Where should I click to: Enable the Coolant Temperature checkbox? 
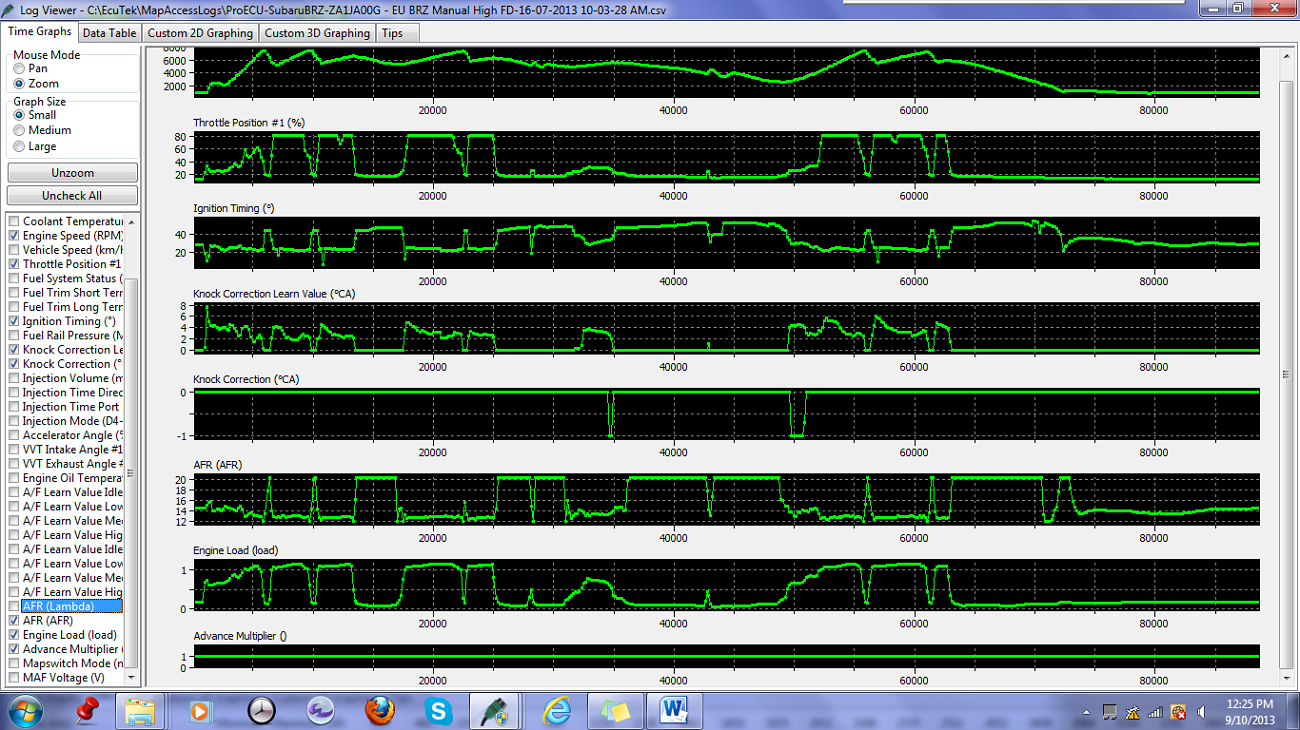[x=14, y=222]
